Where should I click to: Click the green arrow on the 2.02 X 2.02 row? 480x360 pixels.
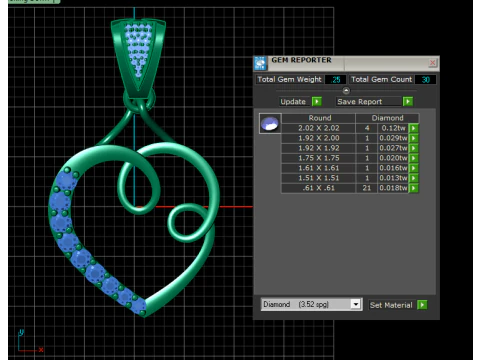[413, 128]
